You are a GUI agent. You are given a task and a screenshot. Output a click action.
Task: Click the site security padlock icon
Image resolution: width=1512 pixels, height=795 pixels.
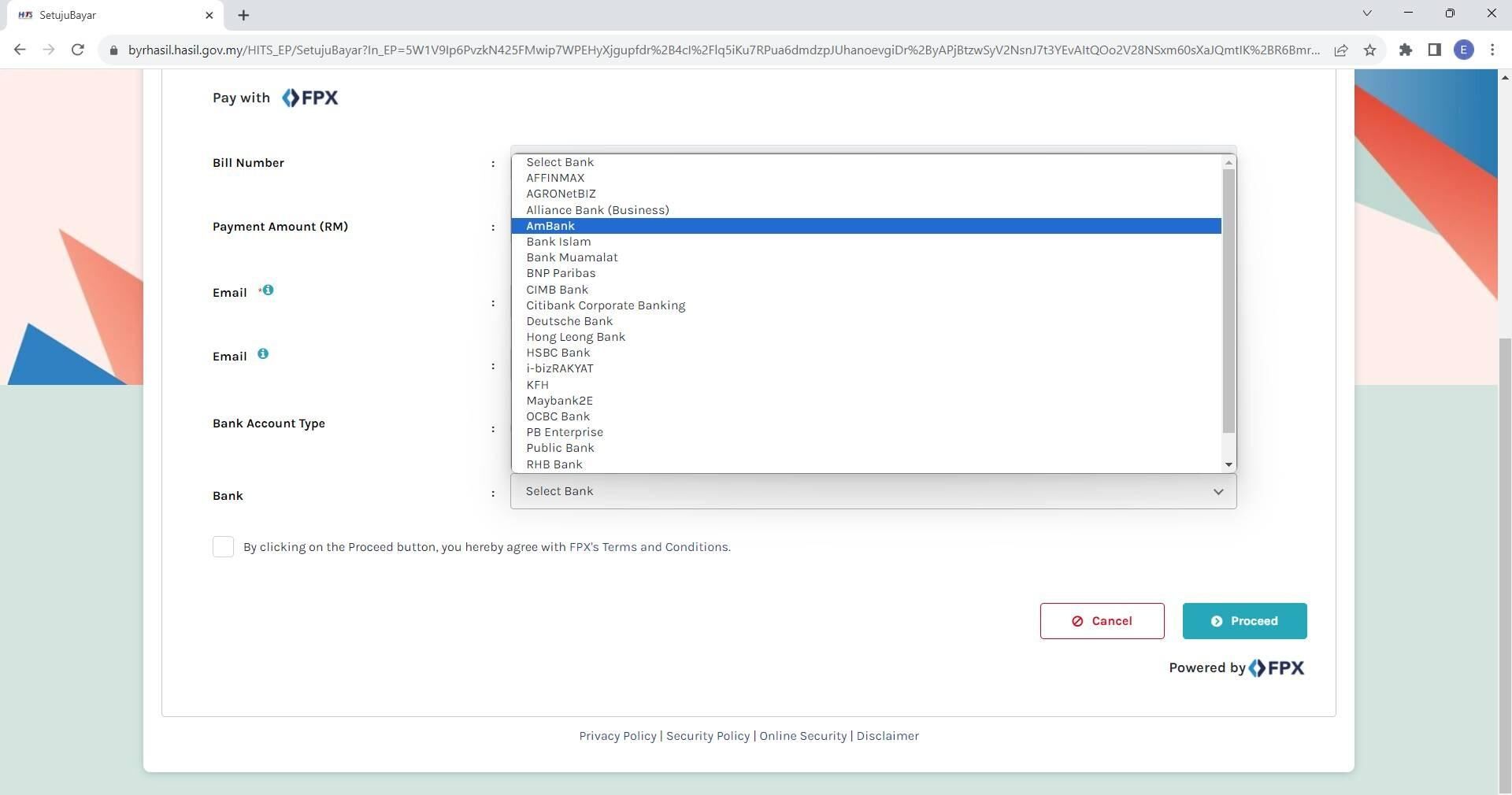tap(113, 50)
